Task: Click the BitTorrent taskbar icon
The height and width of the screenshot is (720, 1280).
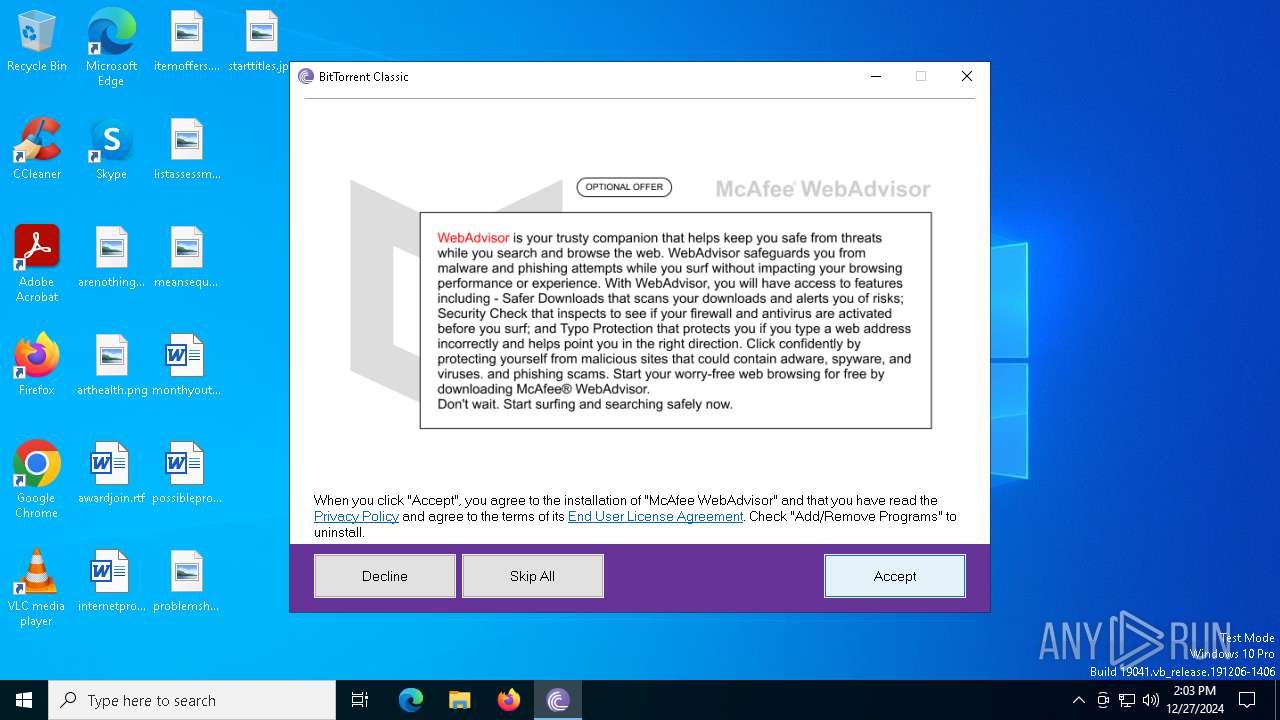Action: (558, 700)
